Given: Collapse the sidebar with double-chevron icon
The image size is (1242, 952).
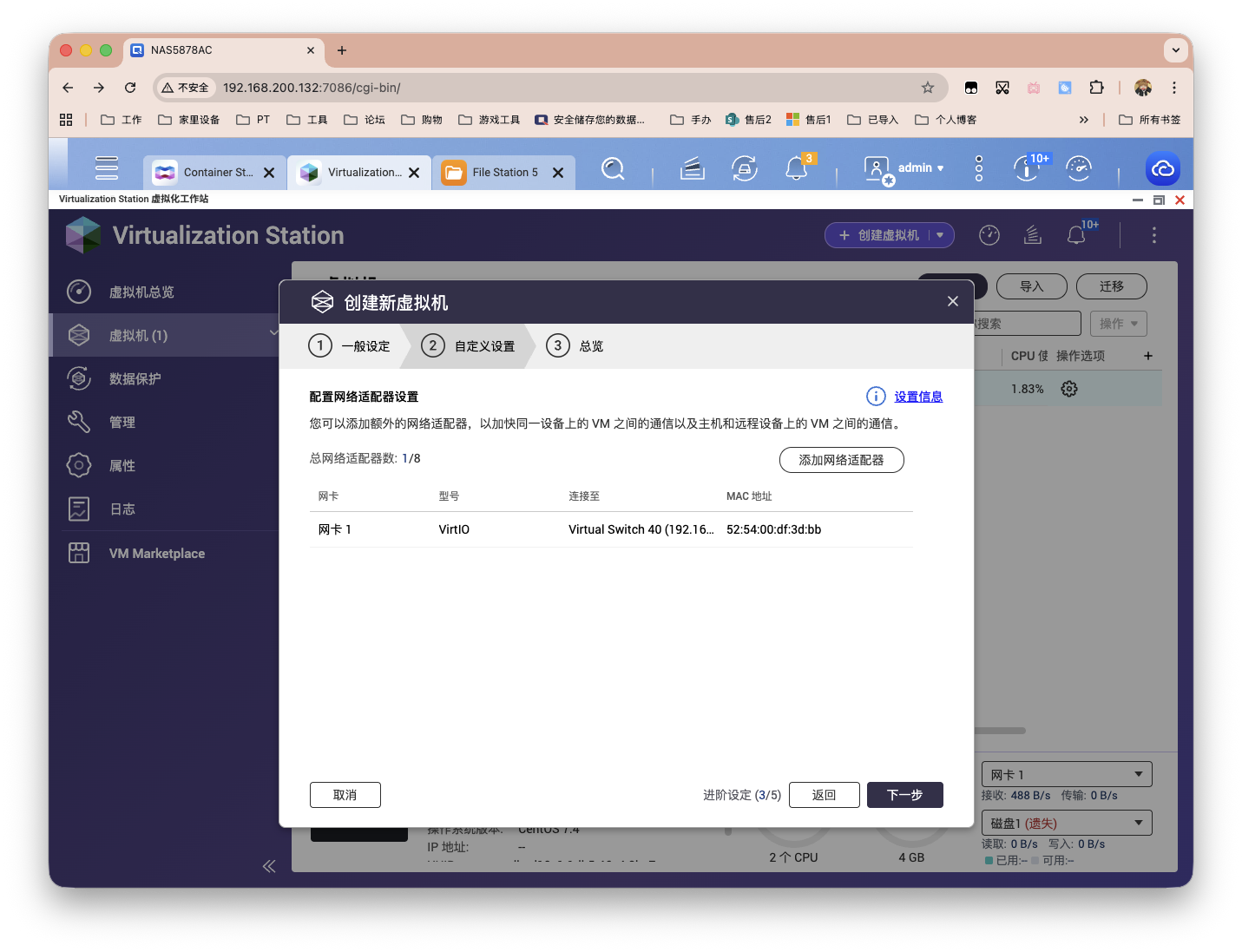Looking at the screenshot, I should [269, 866].
